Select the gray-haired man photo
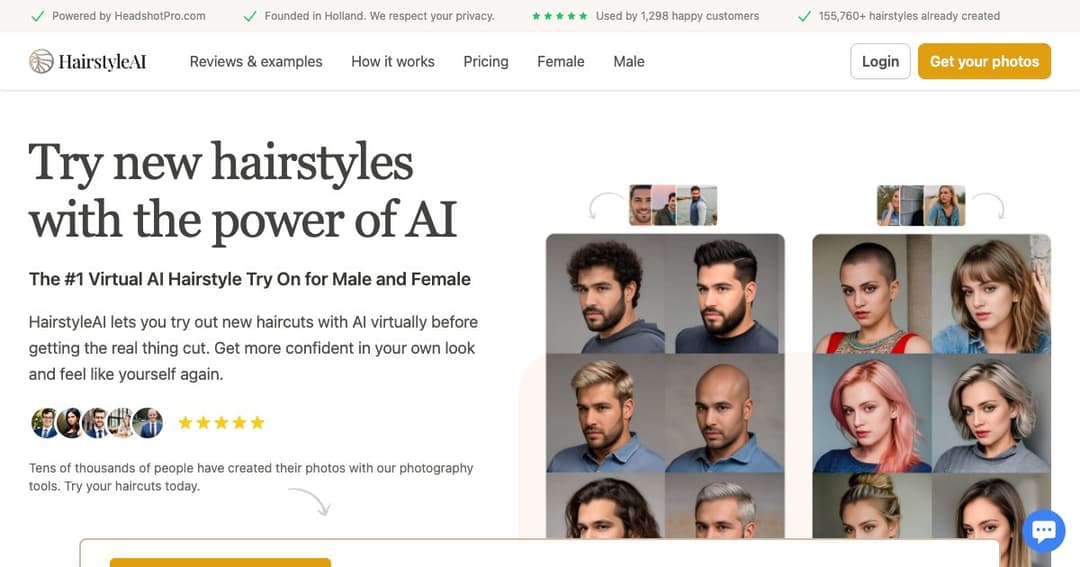Screen dimensions: 1080x567 pyautogui.click(x=725, y=506)
